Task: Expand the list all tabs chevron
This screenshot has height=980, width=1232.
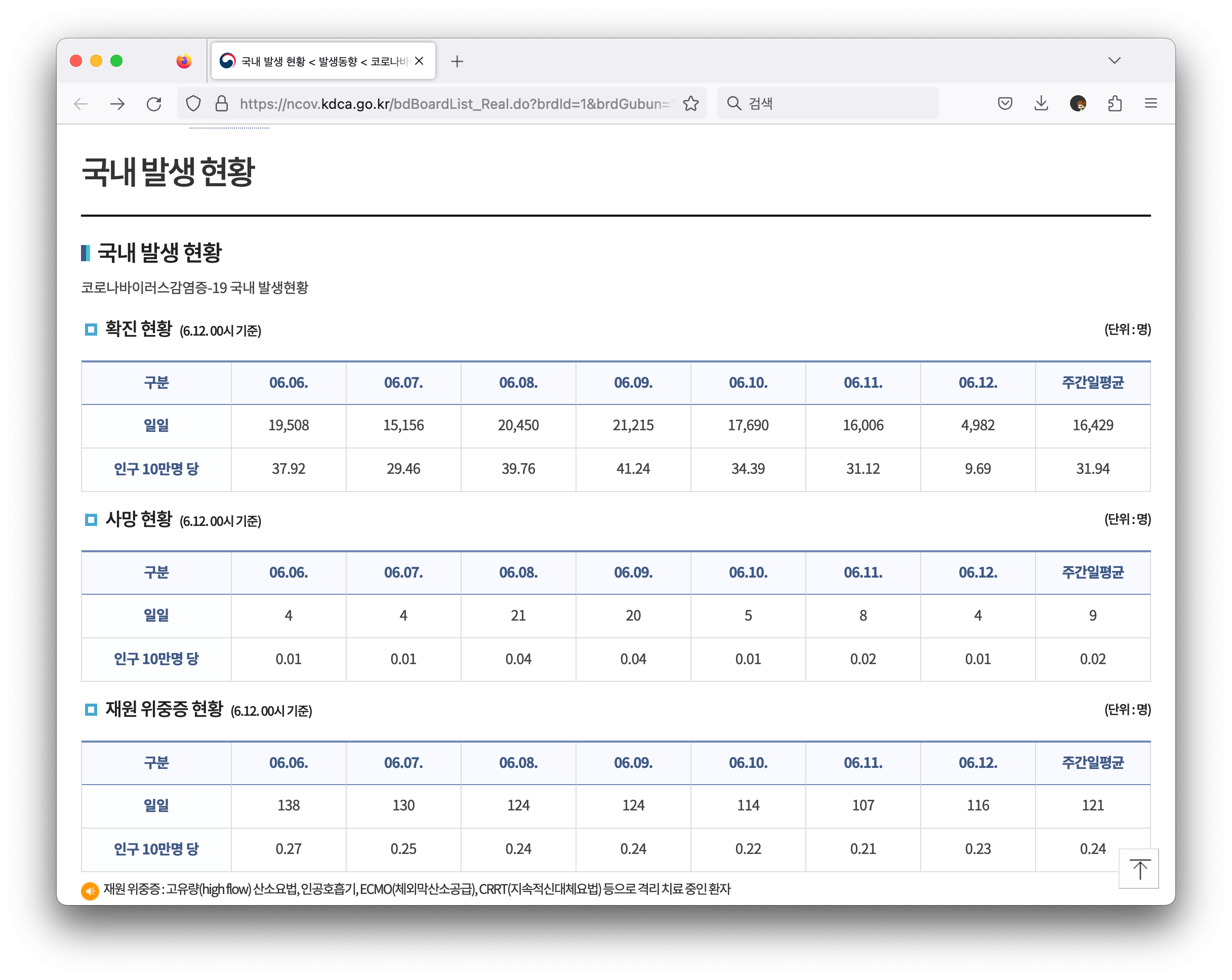Action: pos(1114,61)
